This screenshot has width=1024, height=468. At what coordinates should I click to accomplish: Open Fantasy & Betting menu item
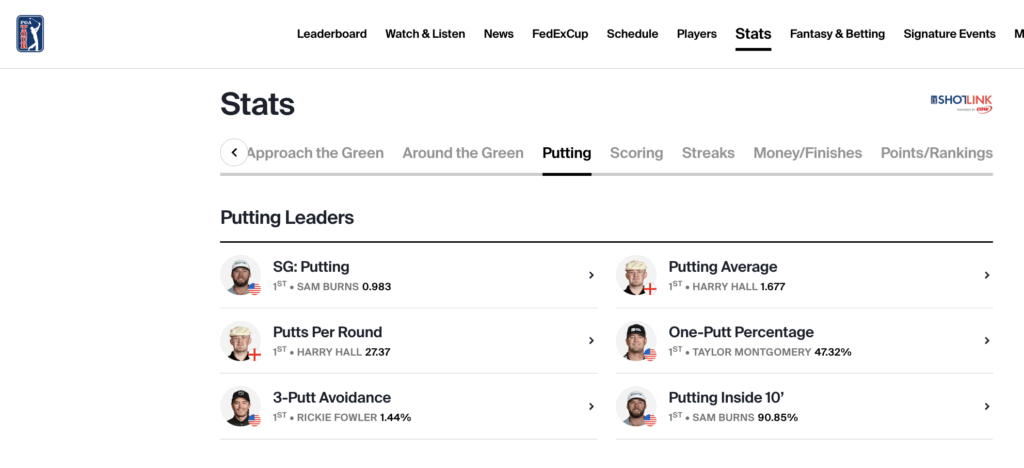point(837,34)
